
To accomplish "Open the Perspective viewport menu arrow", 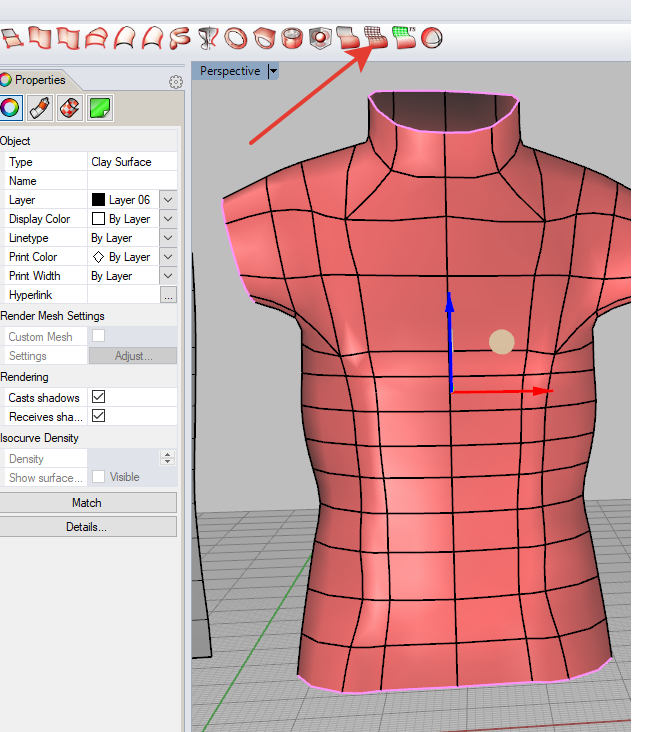I will pos(273,71).
